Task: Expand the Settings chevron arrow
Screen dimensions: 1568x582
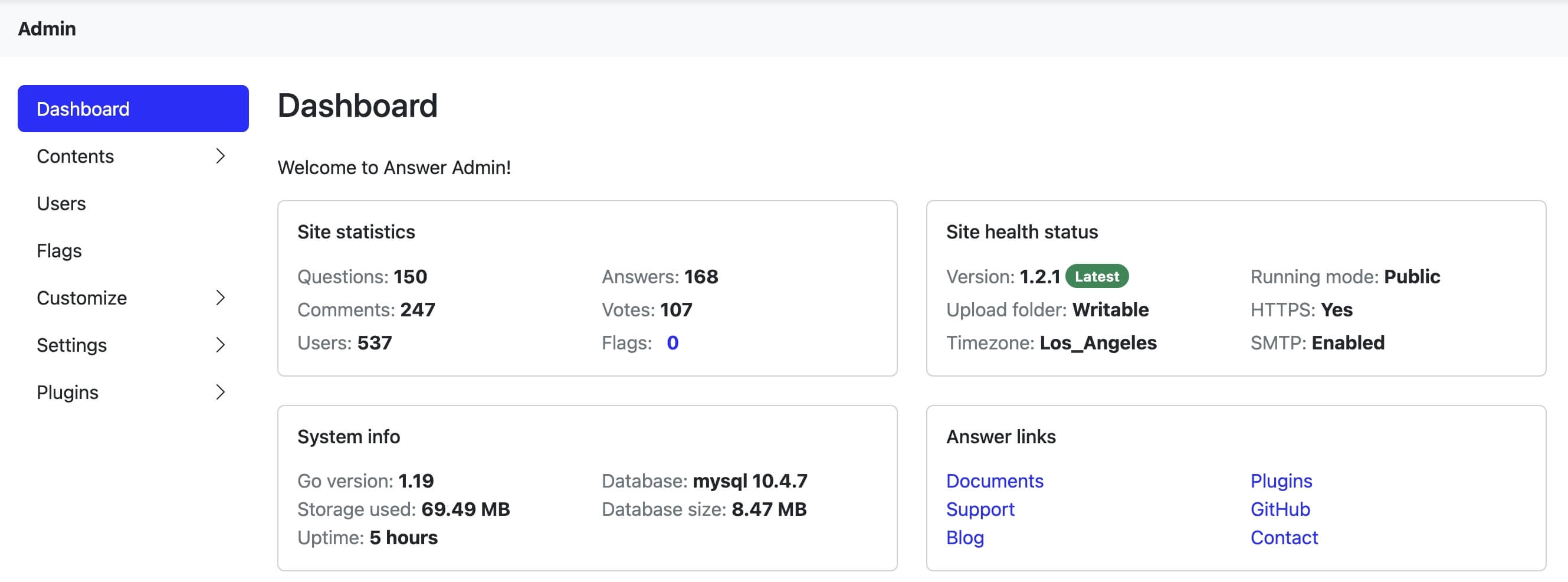Action: click(x=221, y=345)
